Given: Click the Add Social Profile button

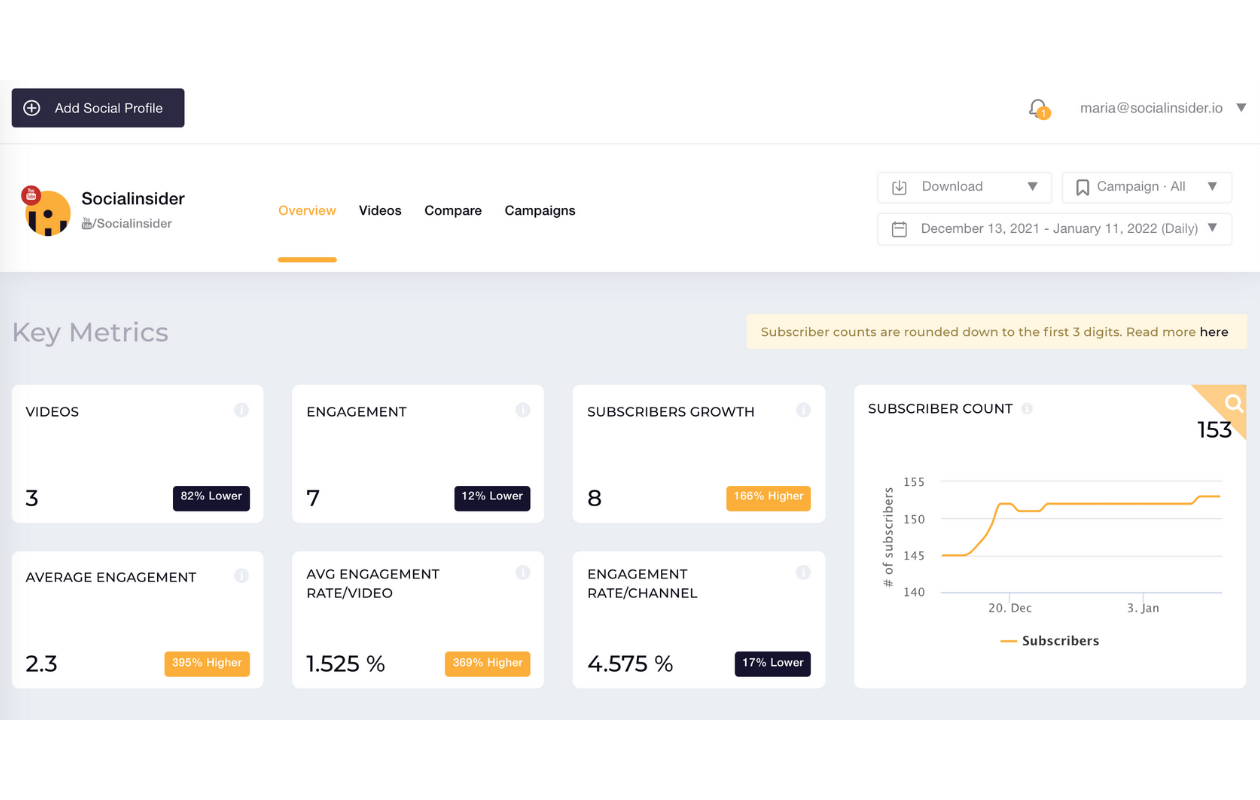Looking at the screenshot, I should coord(98,108).
